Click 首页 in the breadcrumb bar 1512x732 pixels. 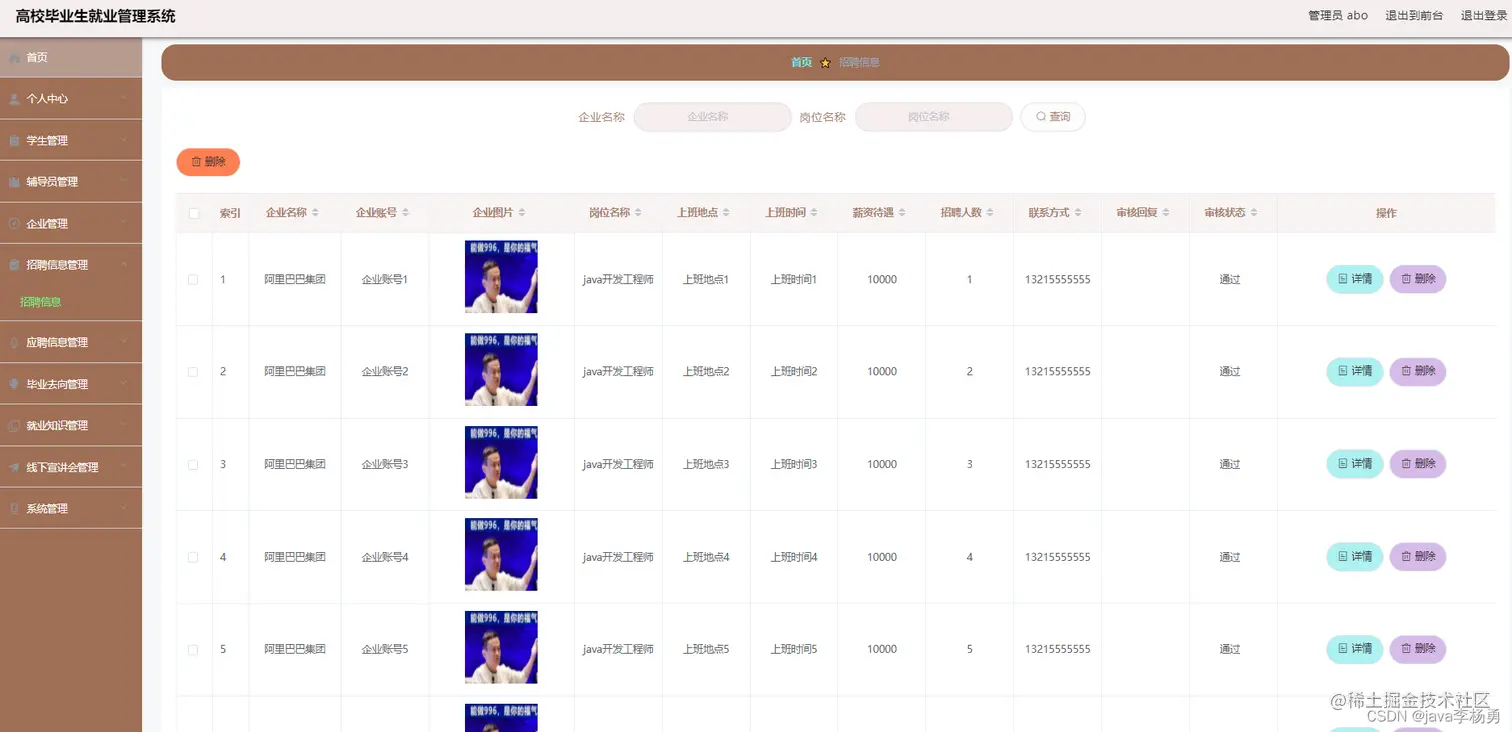(x=801, y=62)
